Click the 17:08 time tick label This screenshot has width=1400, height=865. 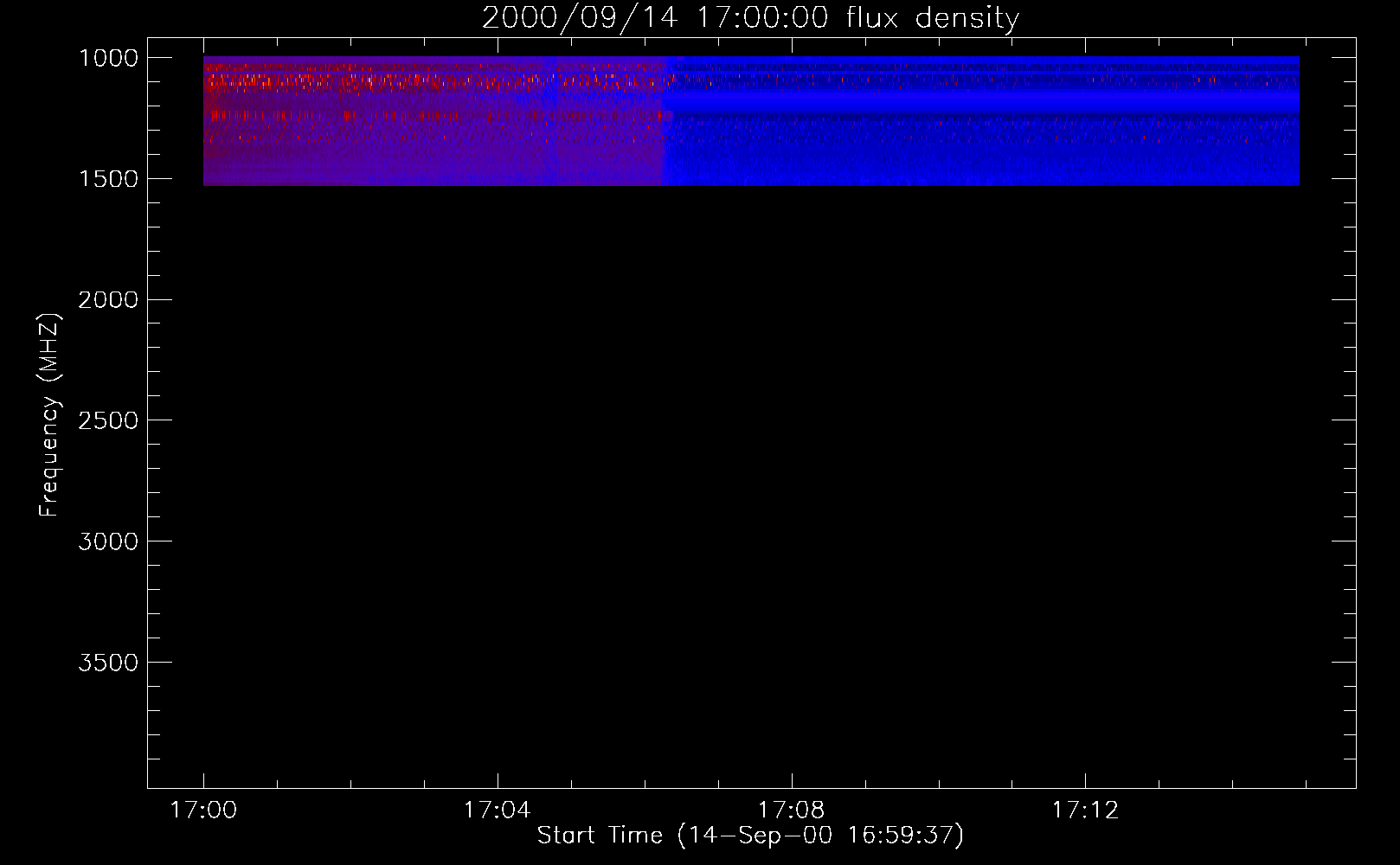[x=791, y=811]
